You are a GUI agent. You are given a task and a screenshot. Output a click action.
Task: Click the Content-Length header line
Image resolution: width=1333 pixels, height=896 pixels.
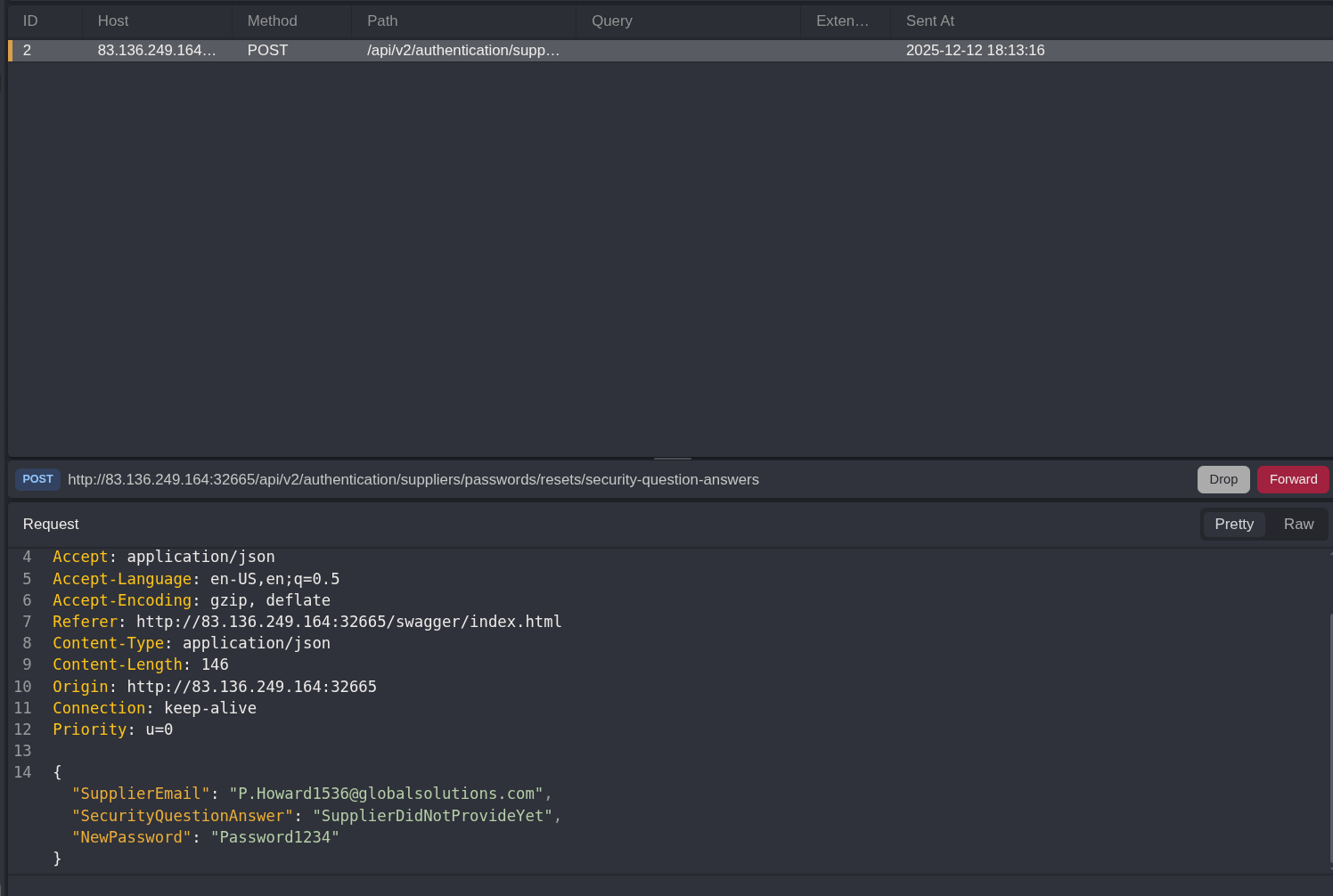coord(140,664)
